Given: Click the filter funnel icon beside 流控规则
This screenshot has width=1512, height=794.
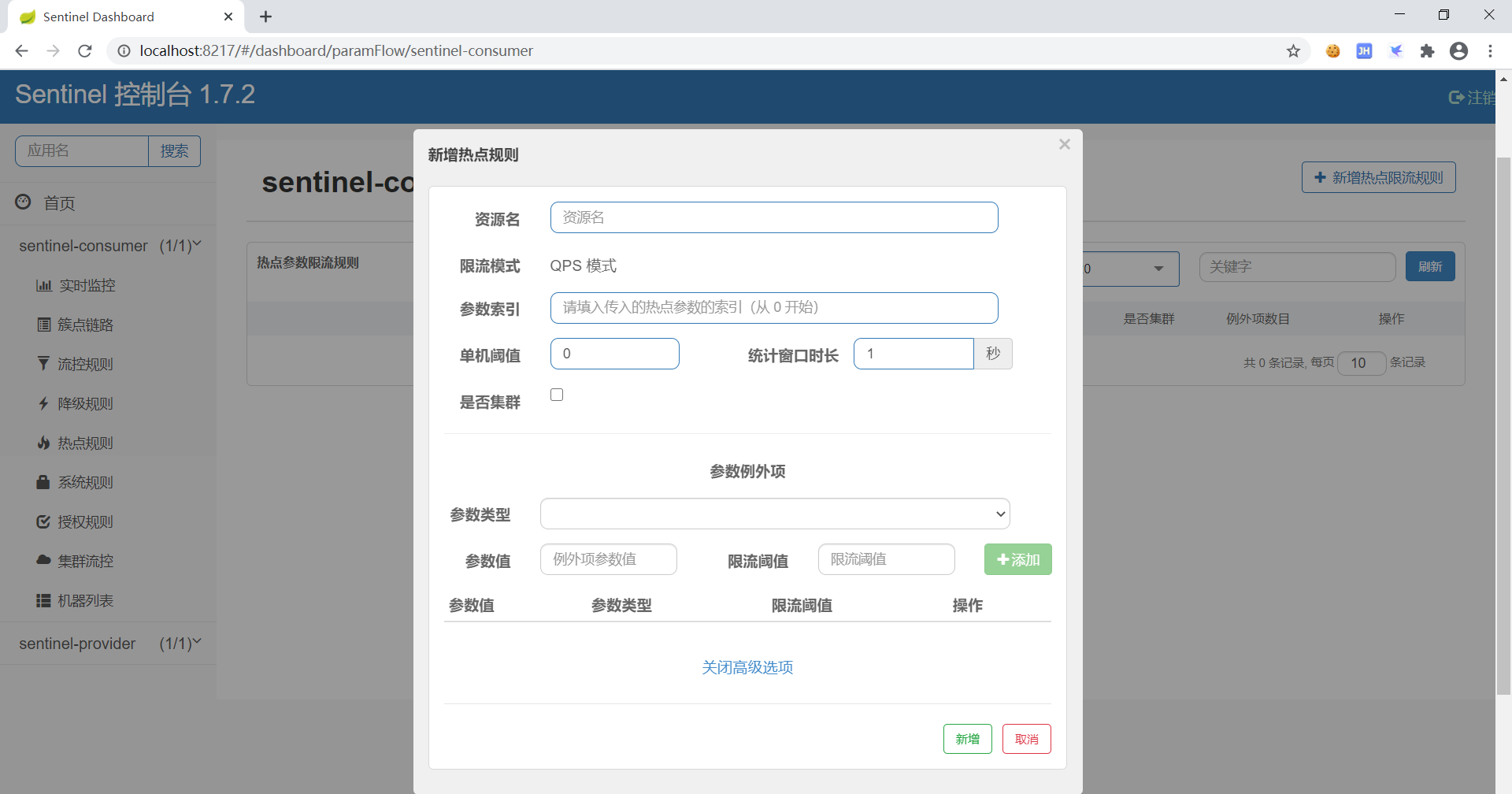Looking at the screenshot, I should [x=43, y=364].
